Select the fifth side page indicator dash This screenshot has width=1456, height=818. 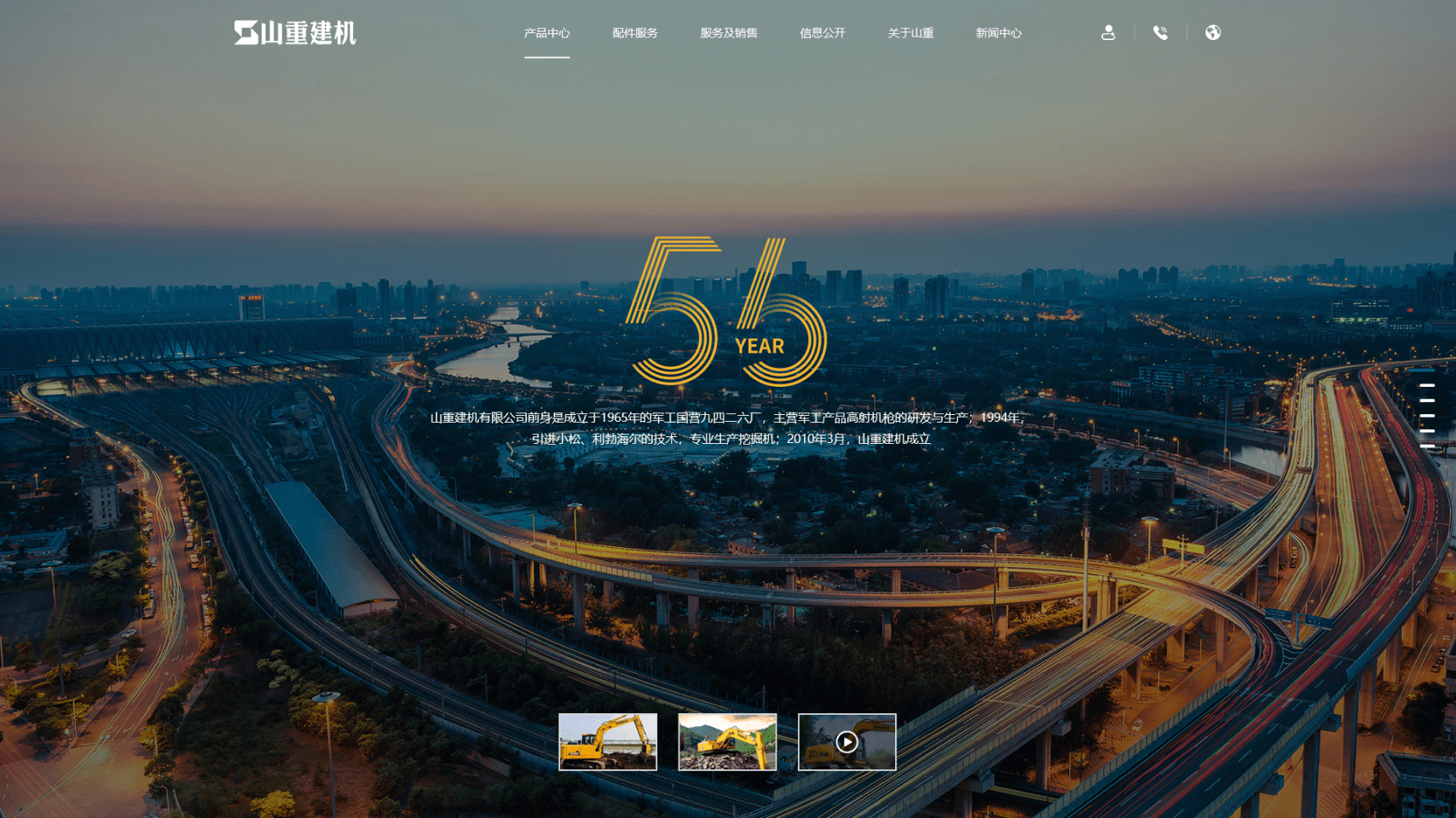click(x=1427, y=431)
